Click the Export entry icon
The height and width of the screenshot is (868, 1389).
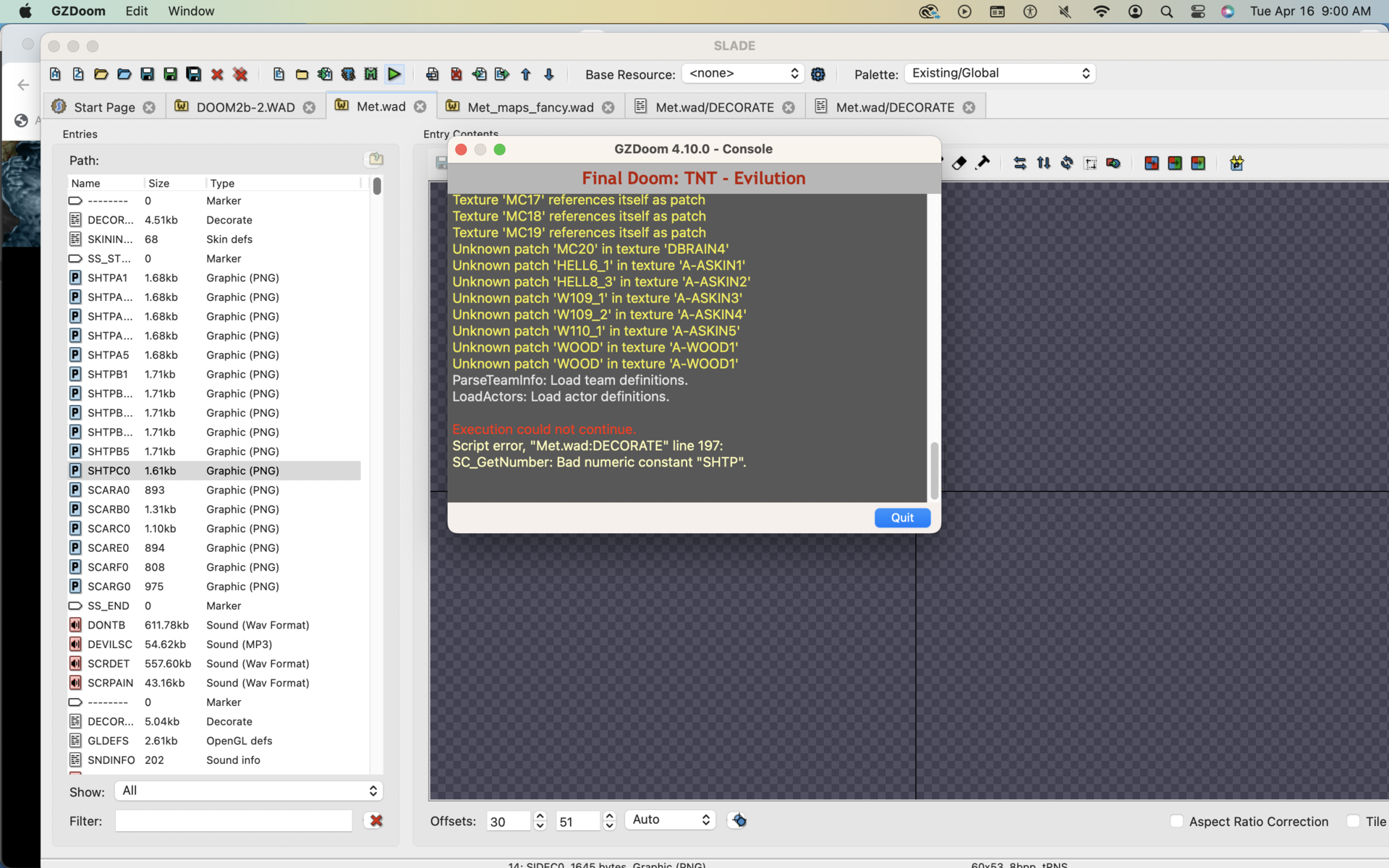[502, 74]
